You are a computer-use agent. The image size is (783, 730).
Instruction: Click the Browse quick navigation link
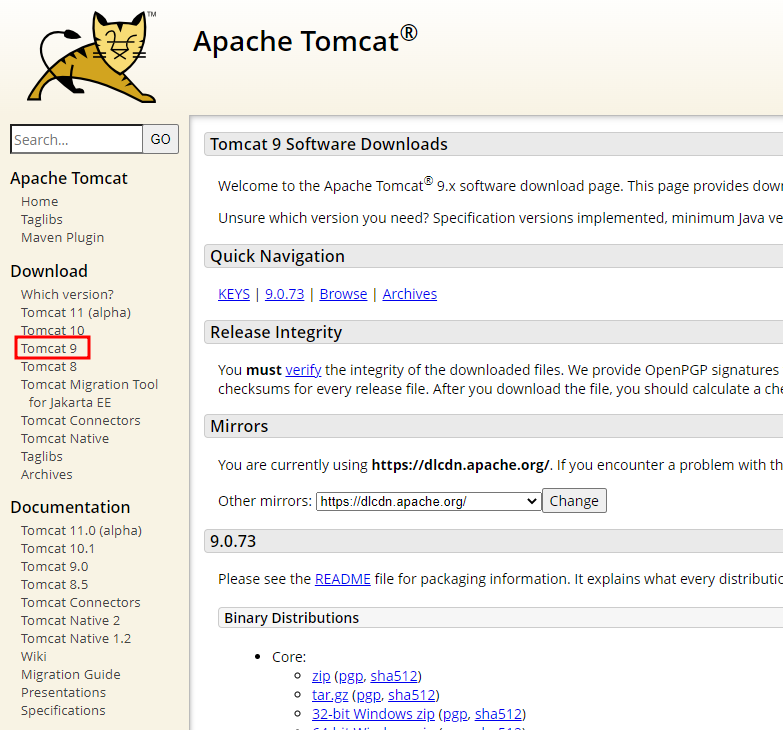tap(343, 294)
